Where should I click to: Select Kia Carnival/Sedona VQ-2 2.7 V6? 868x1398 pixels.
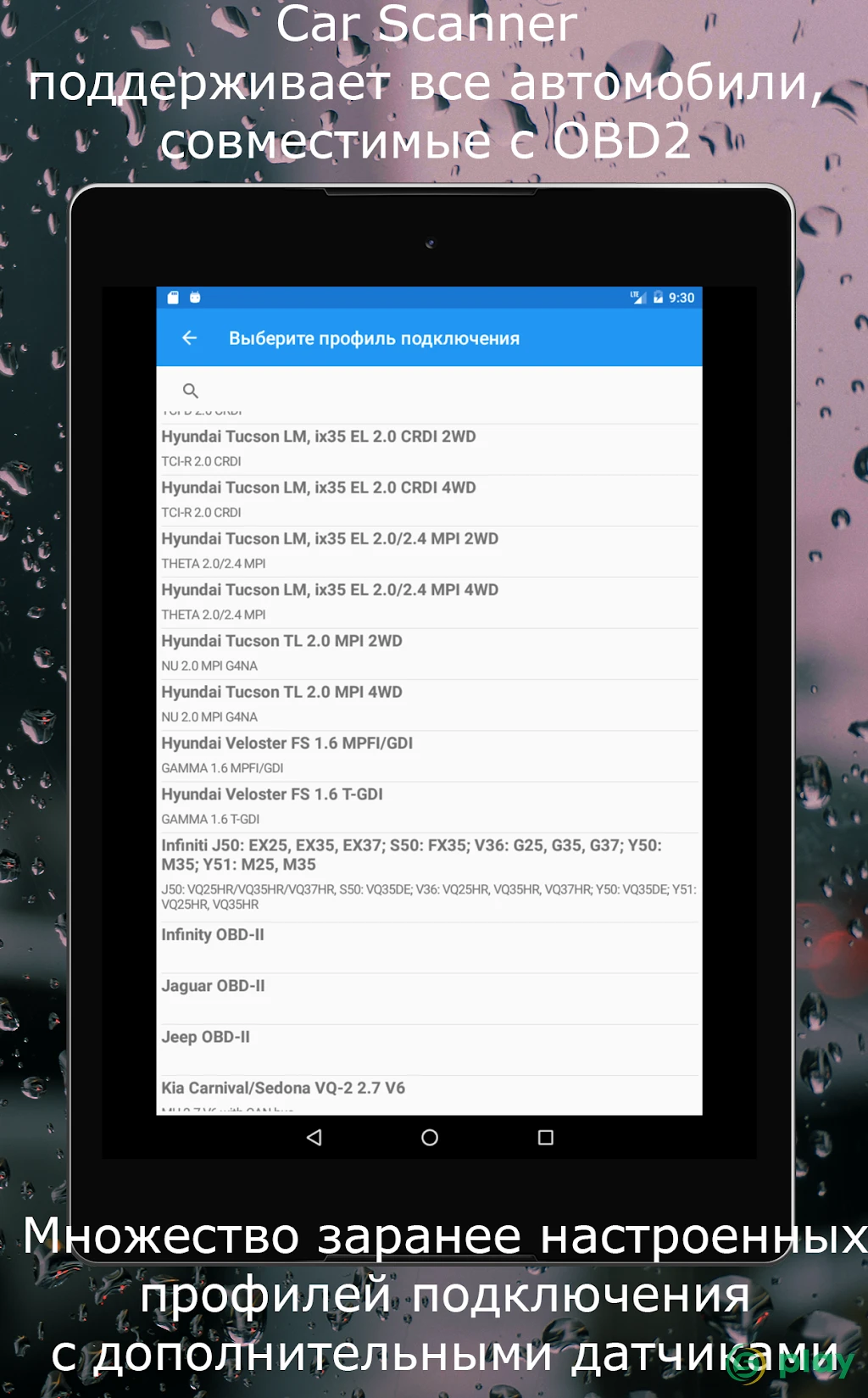tap(429, 1095)
